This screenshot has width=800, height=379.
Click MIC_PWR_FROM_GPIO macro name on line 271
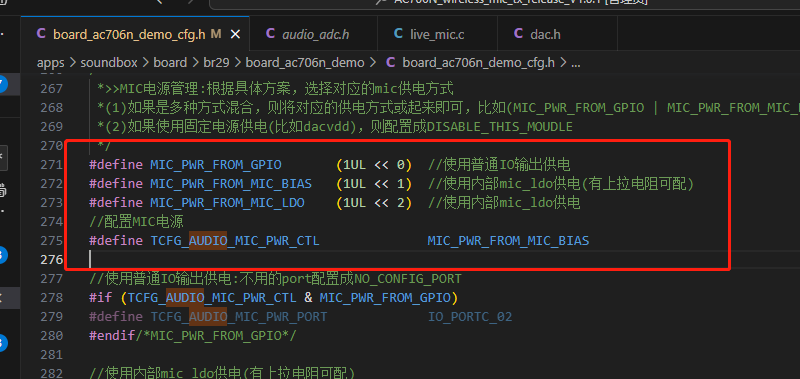pos(215,164)
